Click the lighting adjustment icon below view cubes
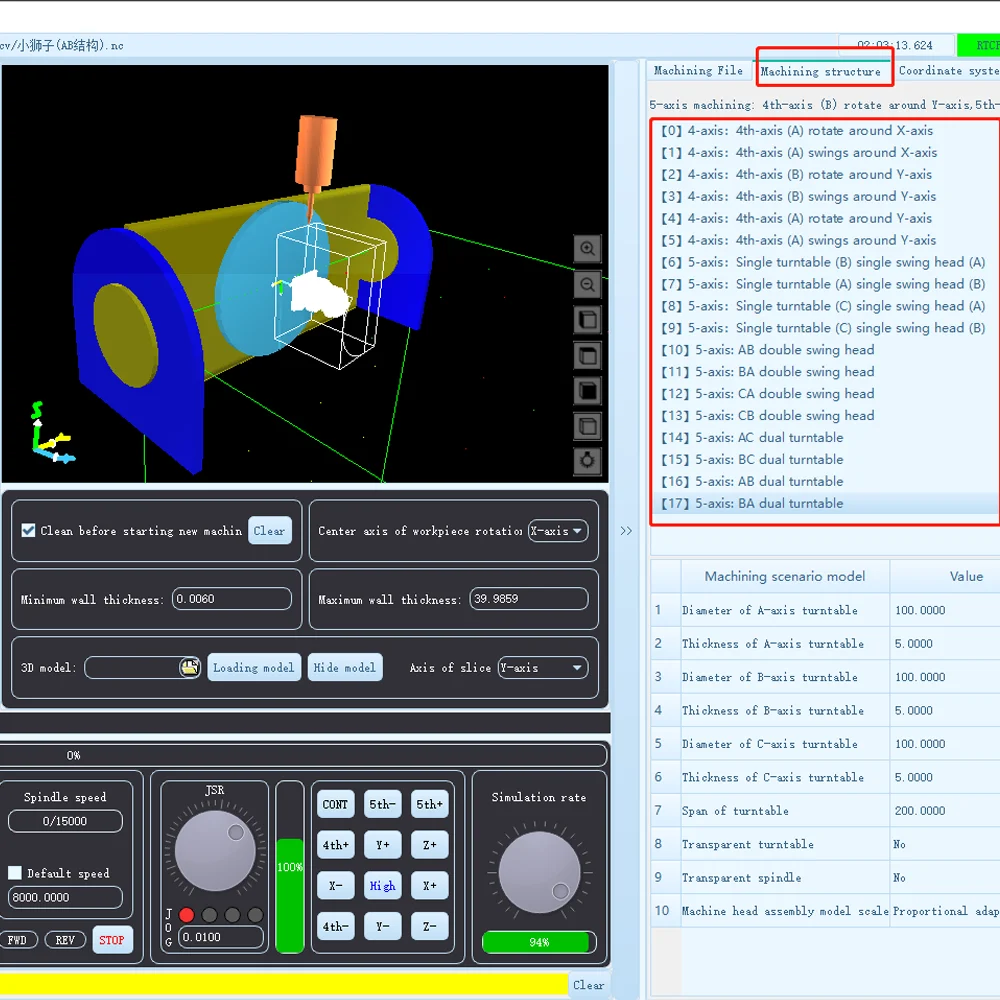 pos(587,461)
